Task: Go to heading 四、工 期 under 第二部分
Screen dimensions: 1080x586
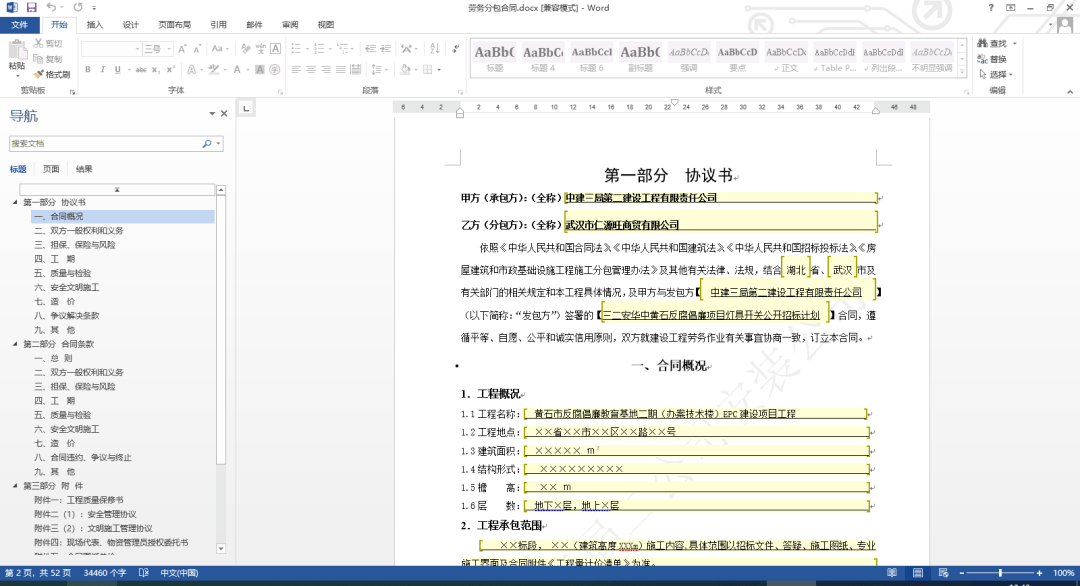Action: coord(55,400)
